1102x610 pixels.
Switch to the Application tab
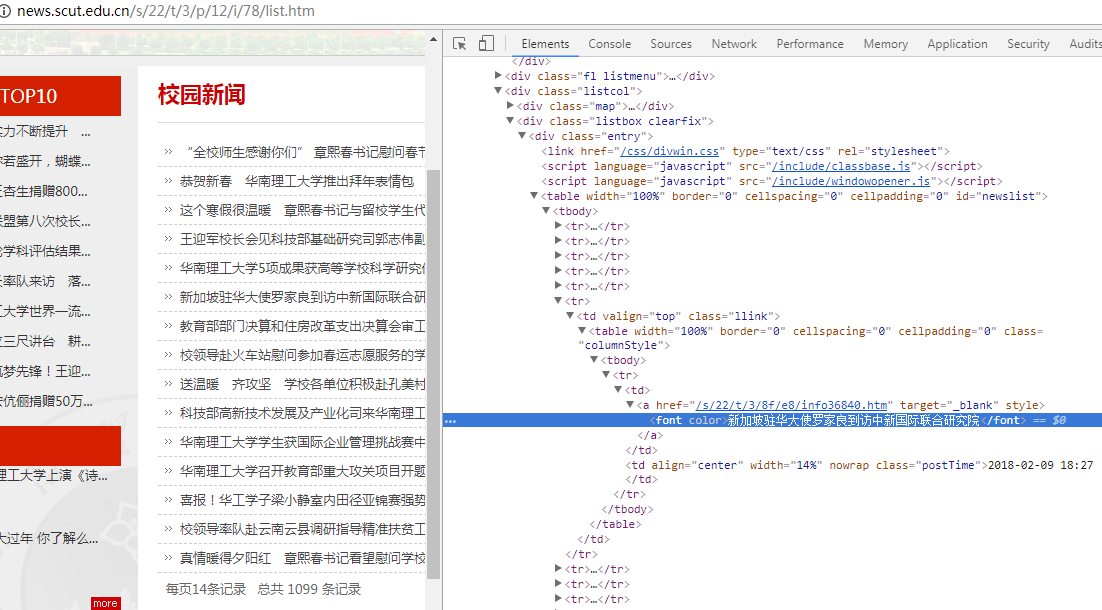pos(957,44)
